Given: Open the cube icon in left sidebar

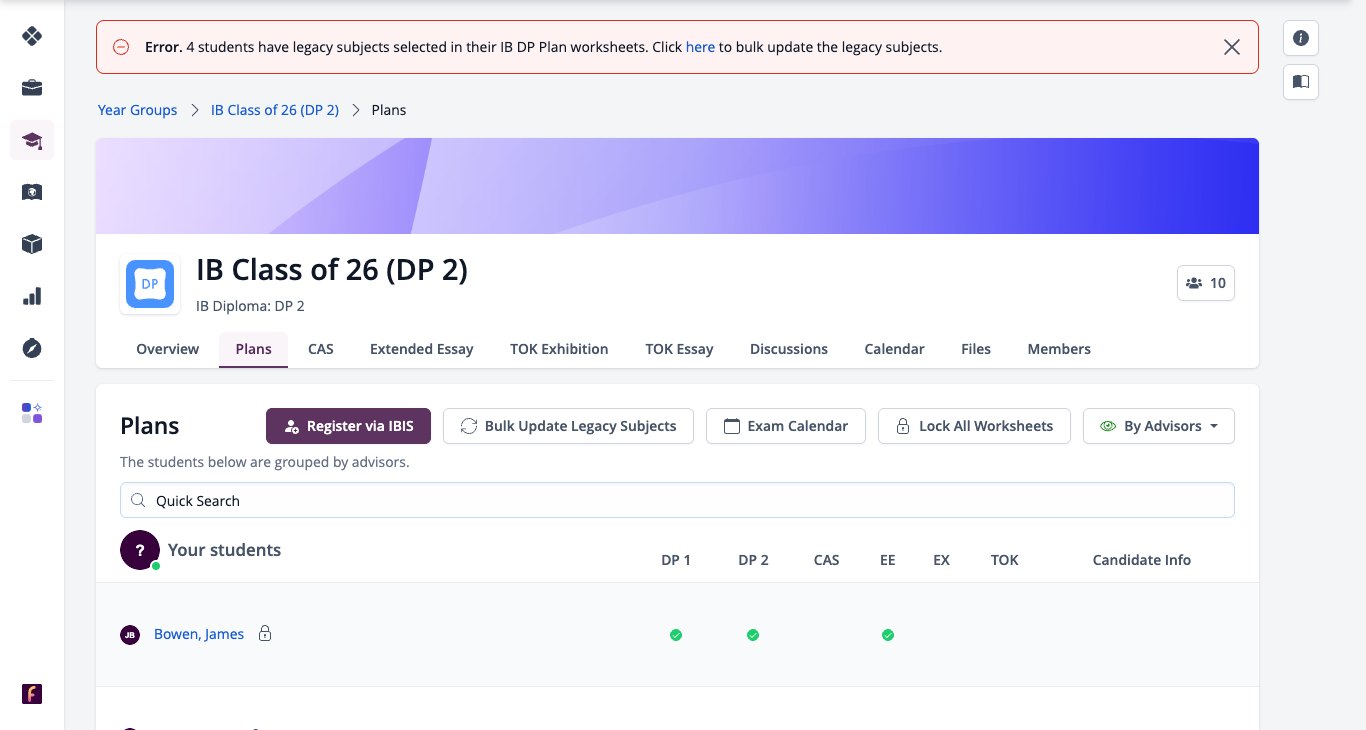Looking at the screenshot, I should tap(32, 244).
